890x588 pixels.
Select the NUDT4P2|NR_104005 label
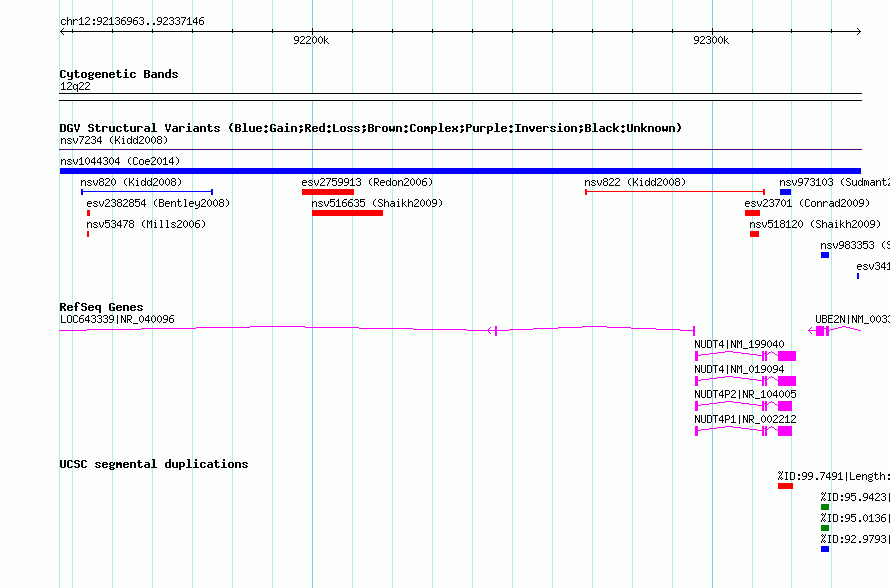point(745,394)
